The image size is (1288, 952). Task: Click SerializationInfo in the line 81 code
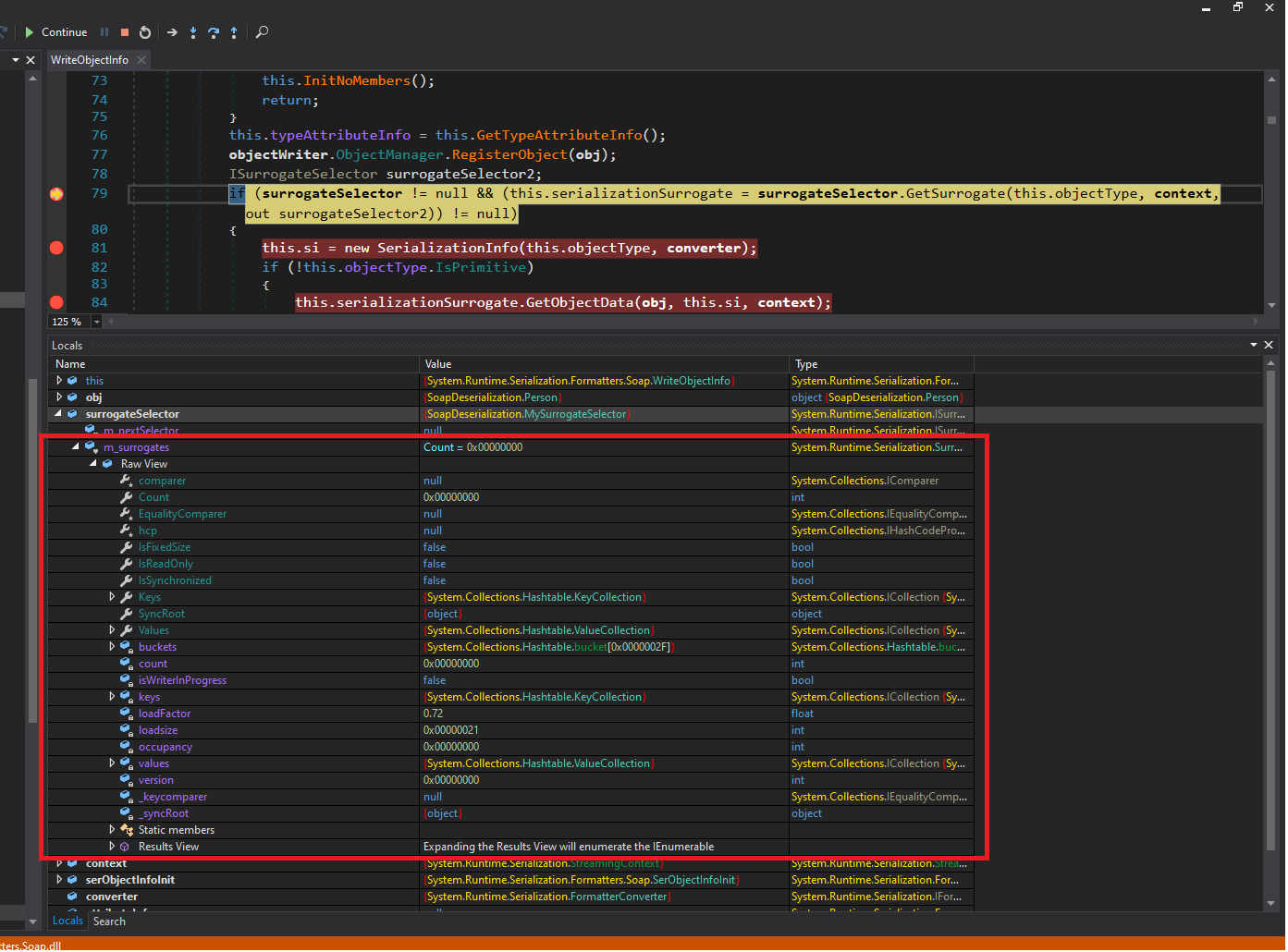pos(448,248)
